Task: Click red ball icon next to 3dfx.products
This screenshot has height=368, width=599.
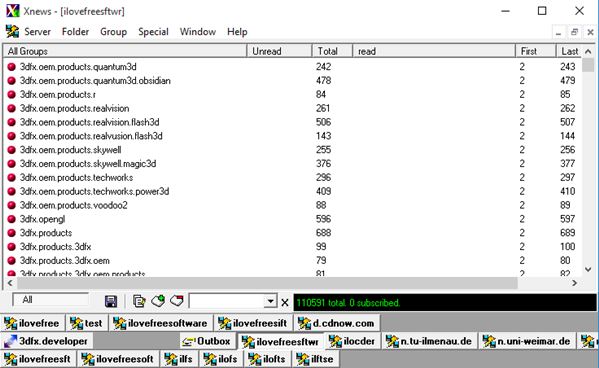Action: 11,233
